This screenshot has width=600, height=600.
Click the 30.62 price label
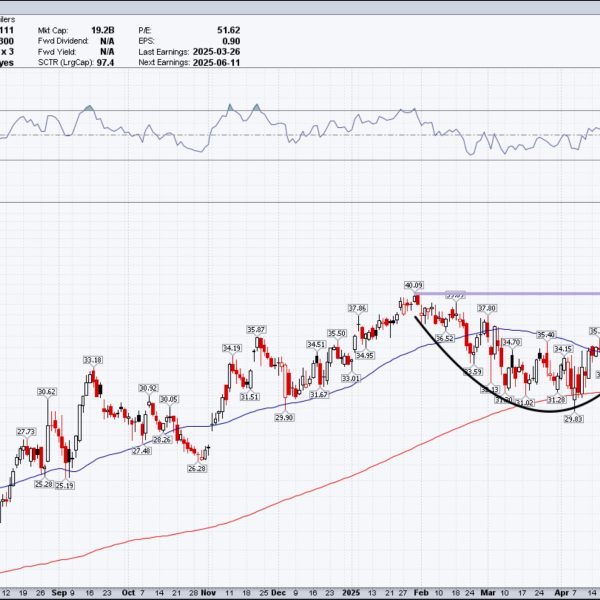[47, 391]
